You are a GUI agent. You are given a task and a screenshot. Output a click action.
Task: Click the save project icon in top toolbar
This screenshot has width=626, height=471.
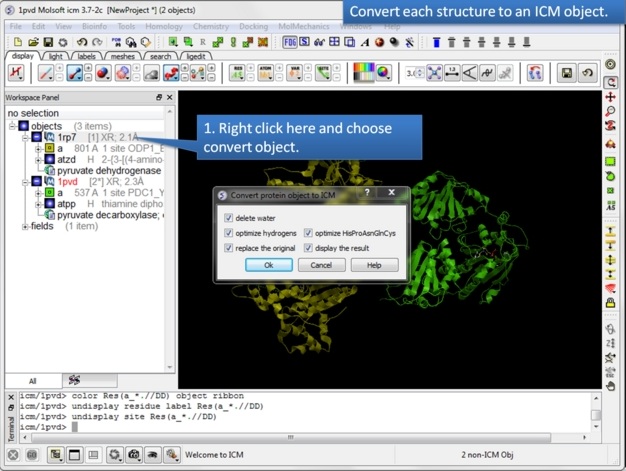pyautogui.click(x=47, y=42)
